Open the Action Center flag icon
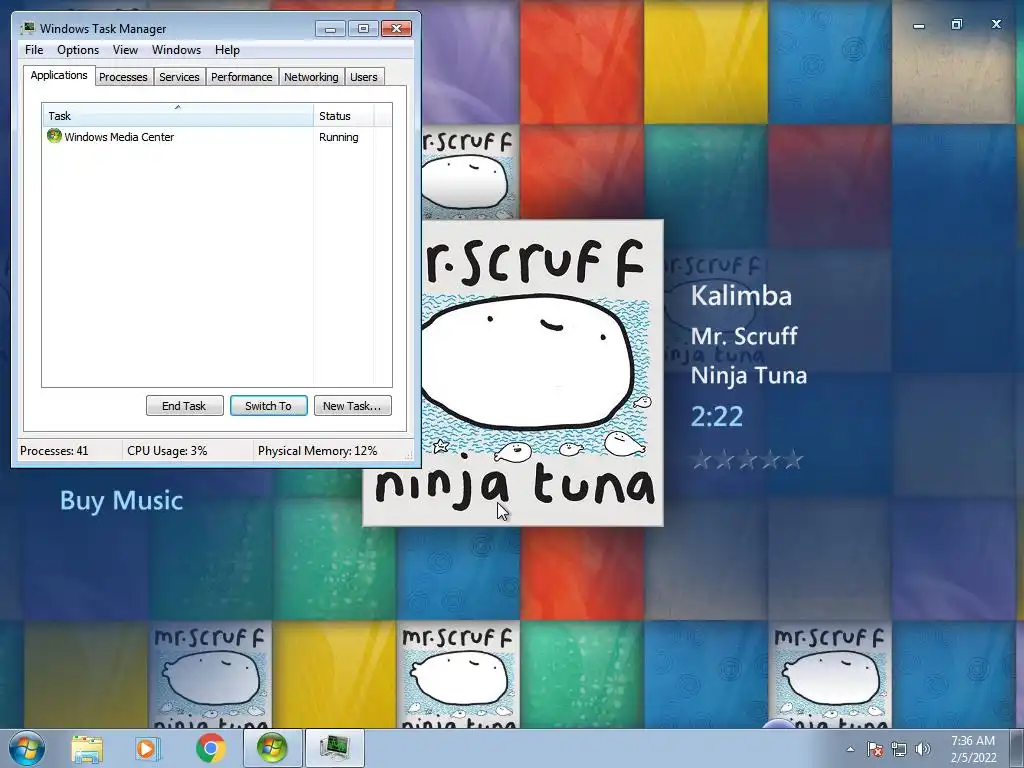This screenshot has height=768, width=1024. 875,749
